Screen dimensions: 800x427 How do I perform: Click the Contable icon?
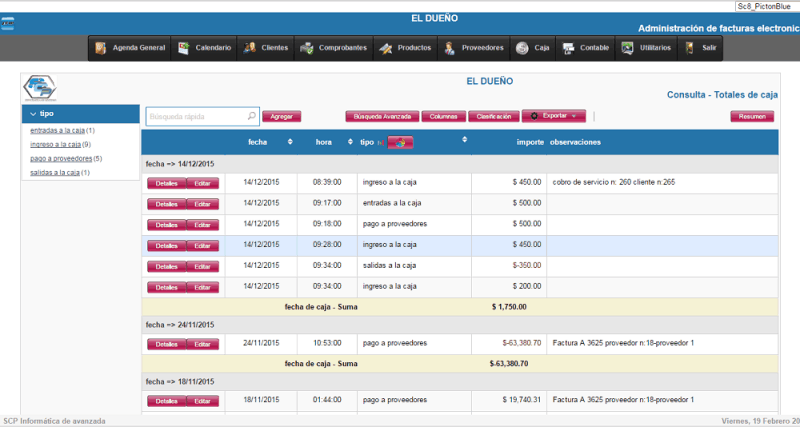click(568, 48)
